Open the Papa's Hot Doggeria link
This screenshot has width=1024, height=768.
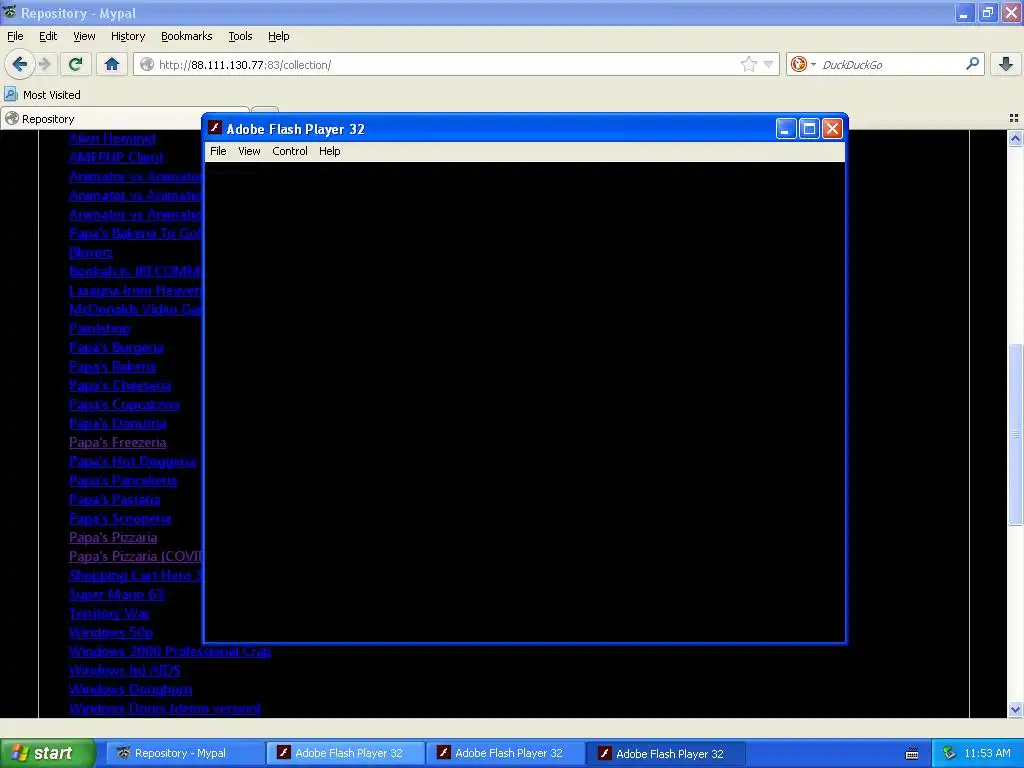click(133, 461)
